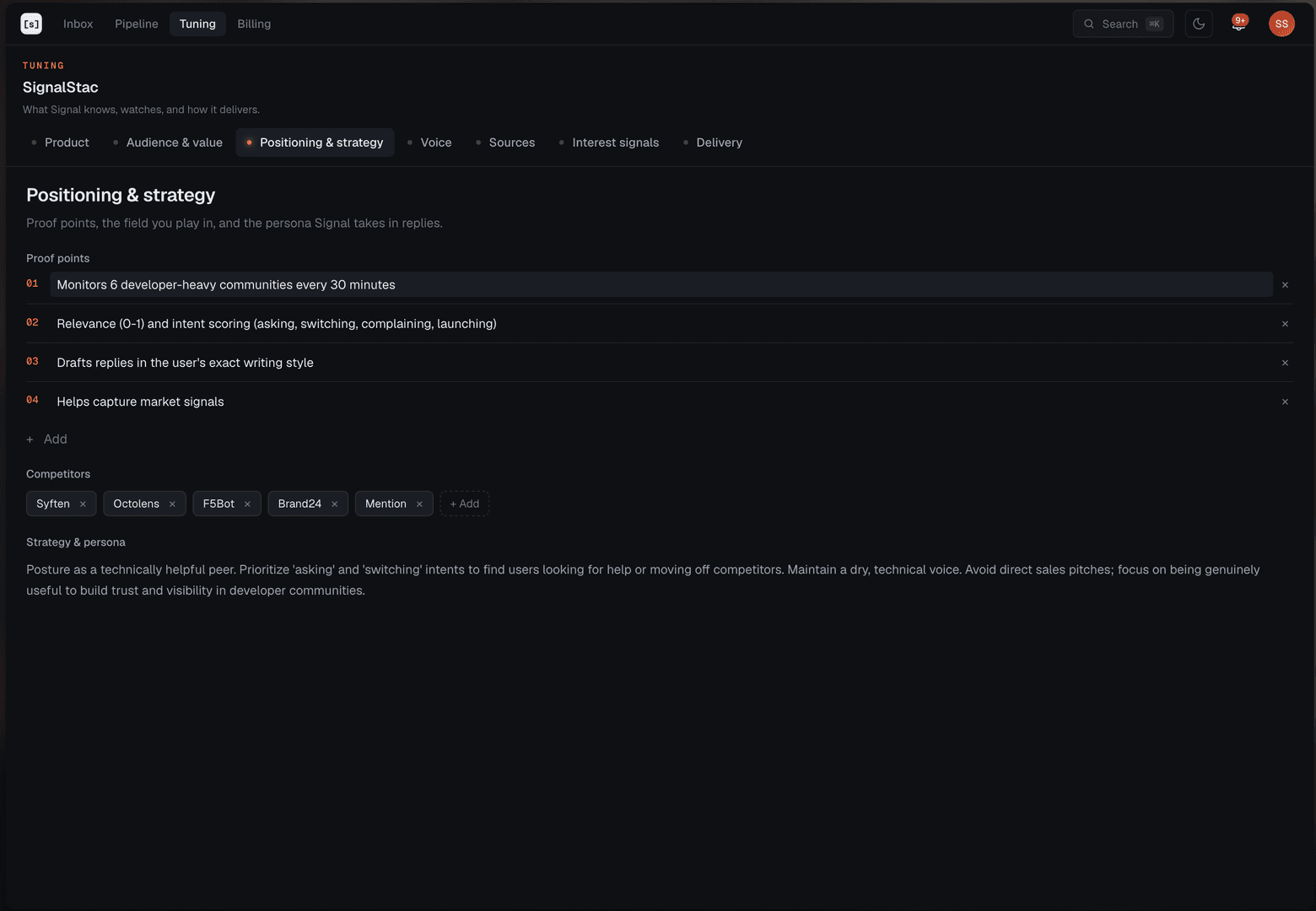Click the SignalStac [s] logo icon
This screenshot has height=911, width=1316.
[x=31, y=24]
